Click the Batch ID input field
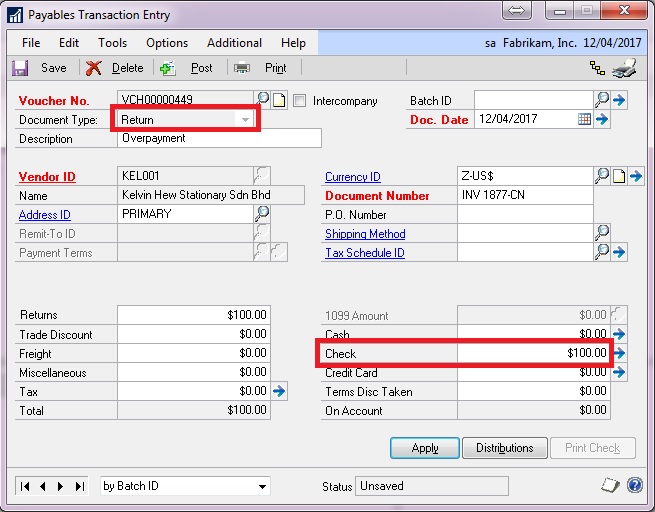Screen dimensions: 655x512 coord(534,100)
